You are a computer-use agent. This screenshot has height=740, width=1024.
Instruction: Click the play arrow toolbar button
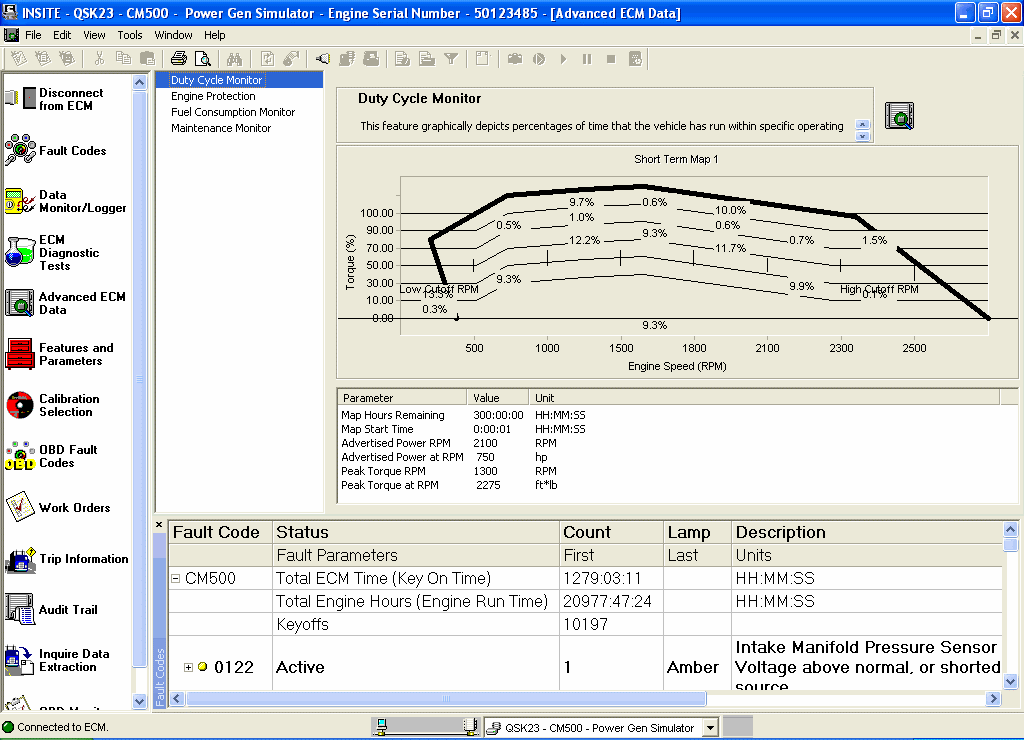coord(563,59)
